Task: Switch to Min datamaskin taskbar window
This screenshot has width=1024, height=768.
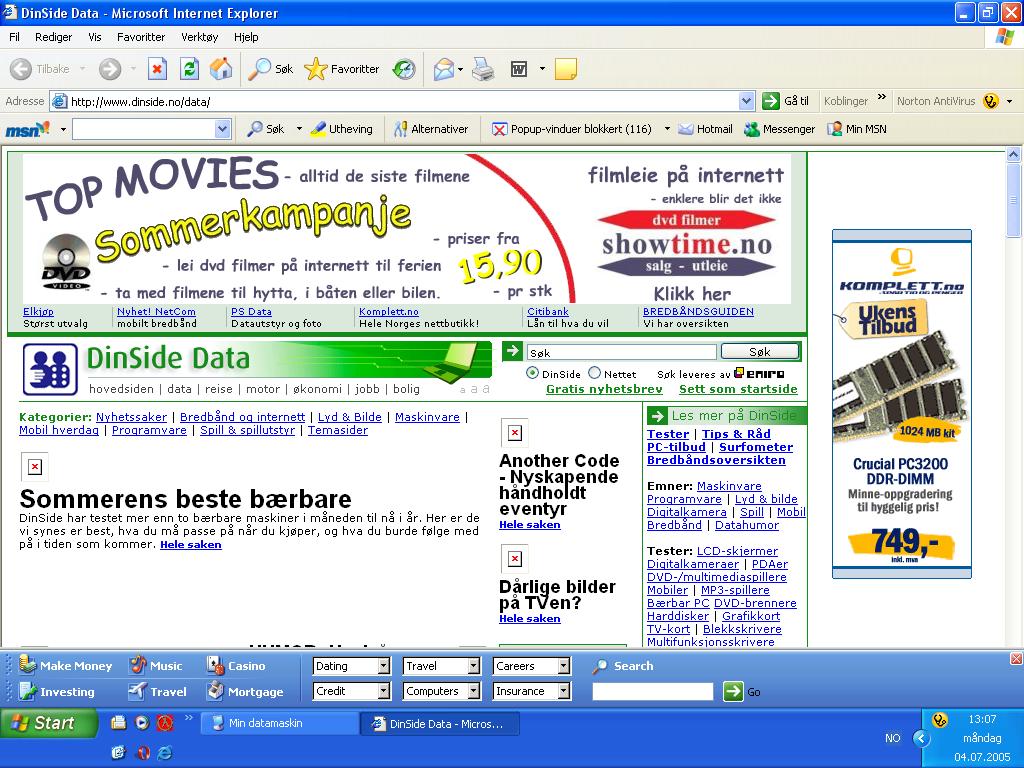Action: pyautogui.click(x=280, y=723)
